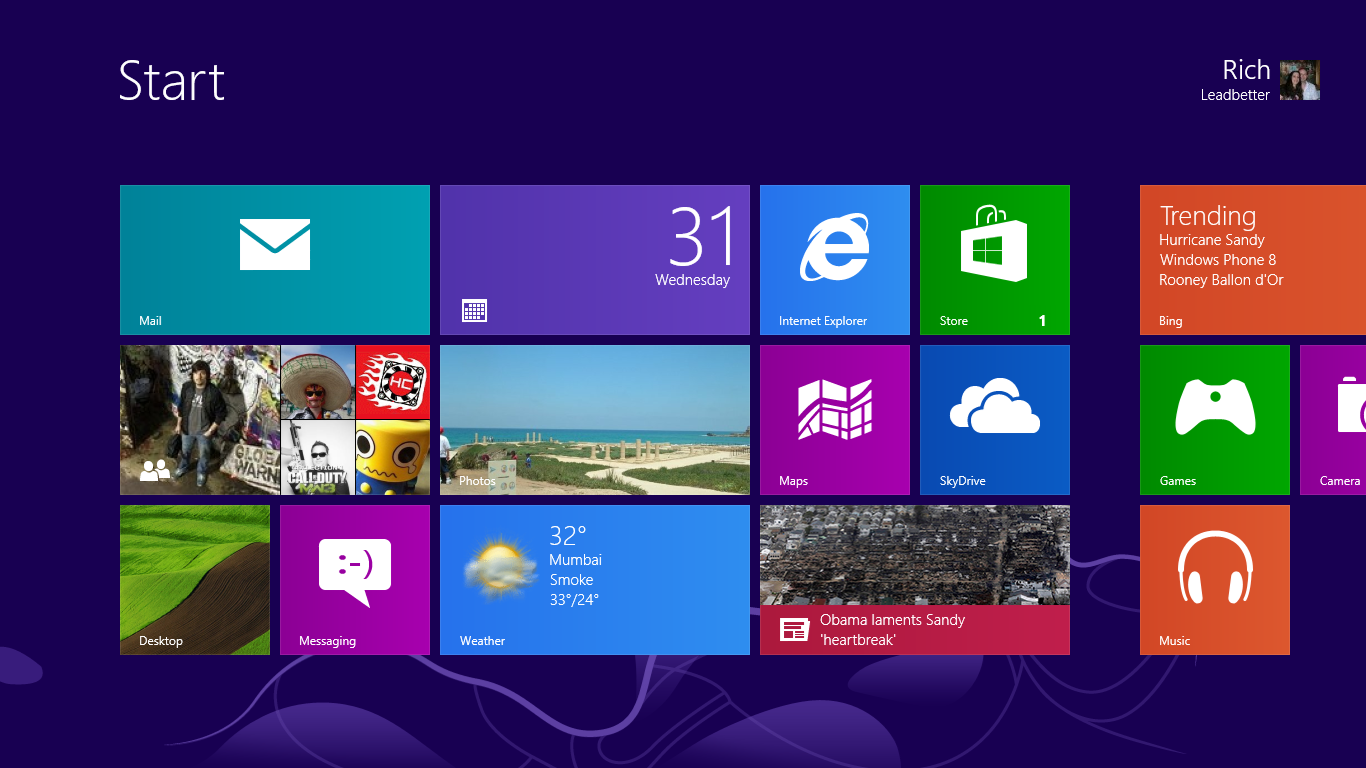Open the Maps app
Screen dimensions: 1366x768
click(x=834, y=419)
